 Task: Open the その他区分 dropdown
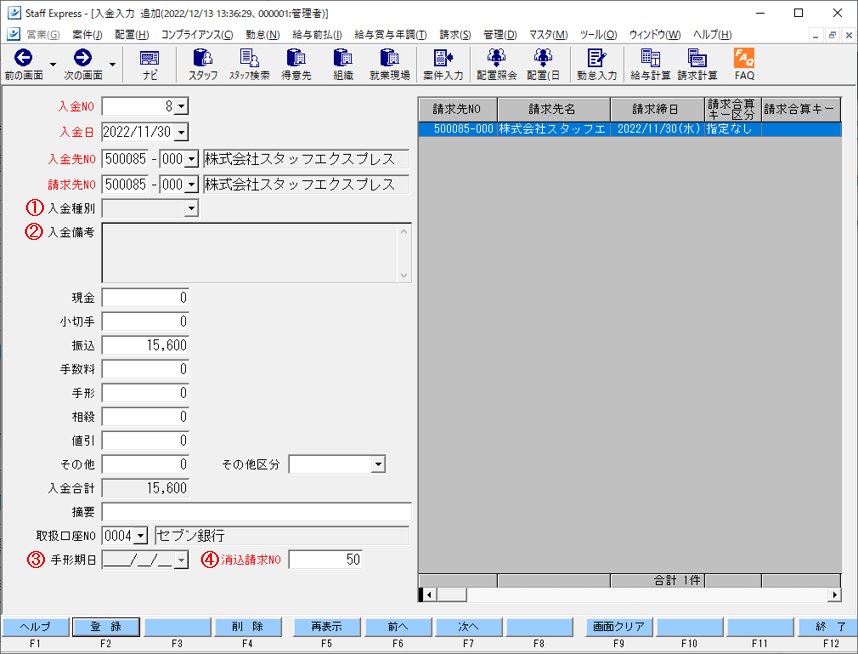pyautogui.click(x=378, y=465)
